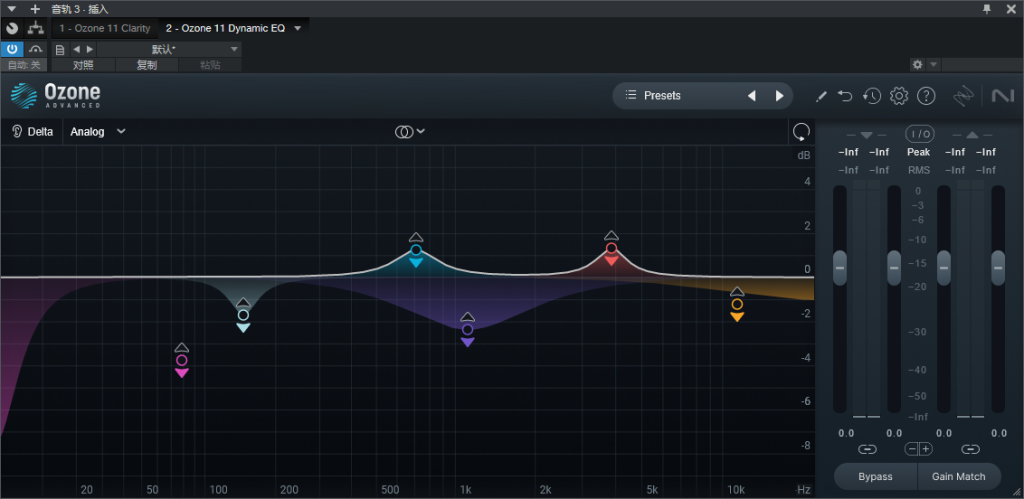This screenshot has height=499, width=1024.
Task: Open the help question mark icon
Action: [x=926, y=96]
